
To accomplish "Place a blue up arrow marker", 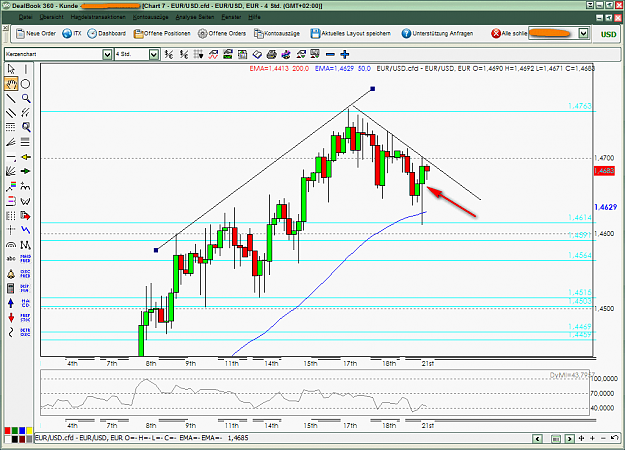I will tap(11, 303).
